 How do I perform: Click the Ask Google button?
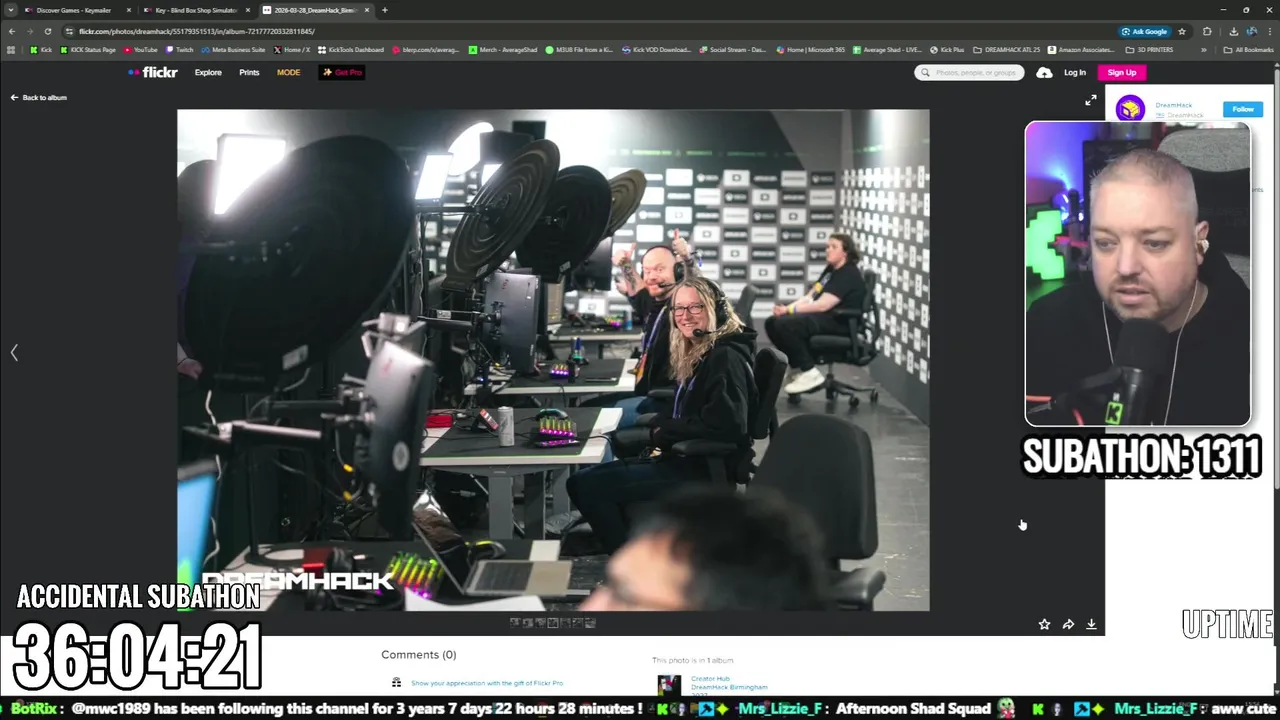pos(1144,31)
